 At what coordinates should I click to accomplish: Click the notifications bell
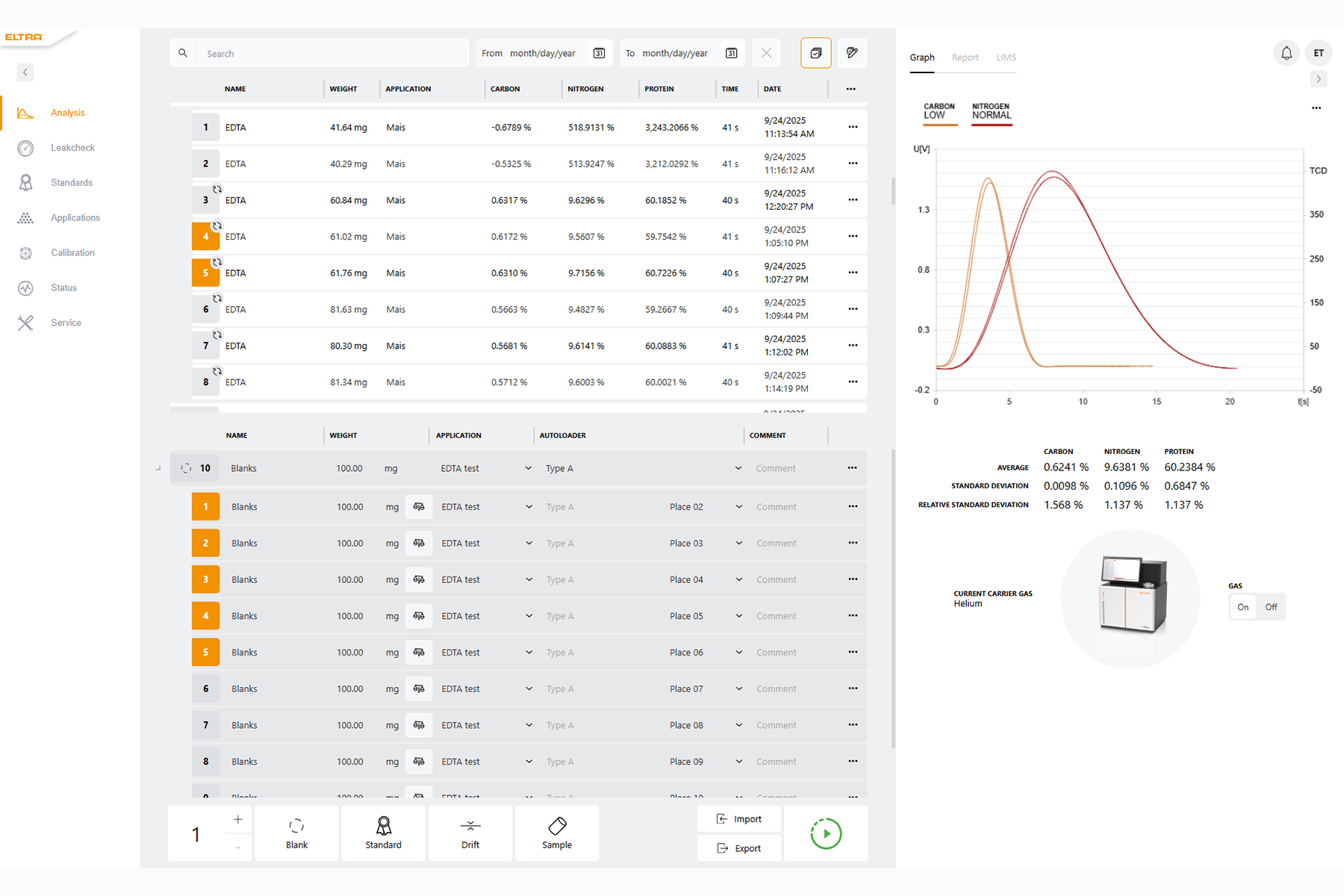click(1286, 53)
